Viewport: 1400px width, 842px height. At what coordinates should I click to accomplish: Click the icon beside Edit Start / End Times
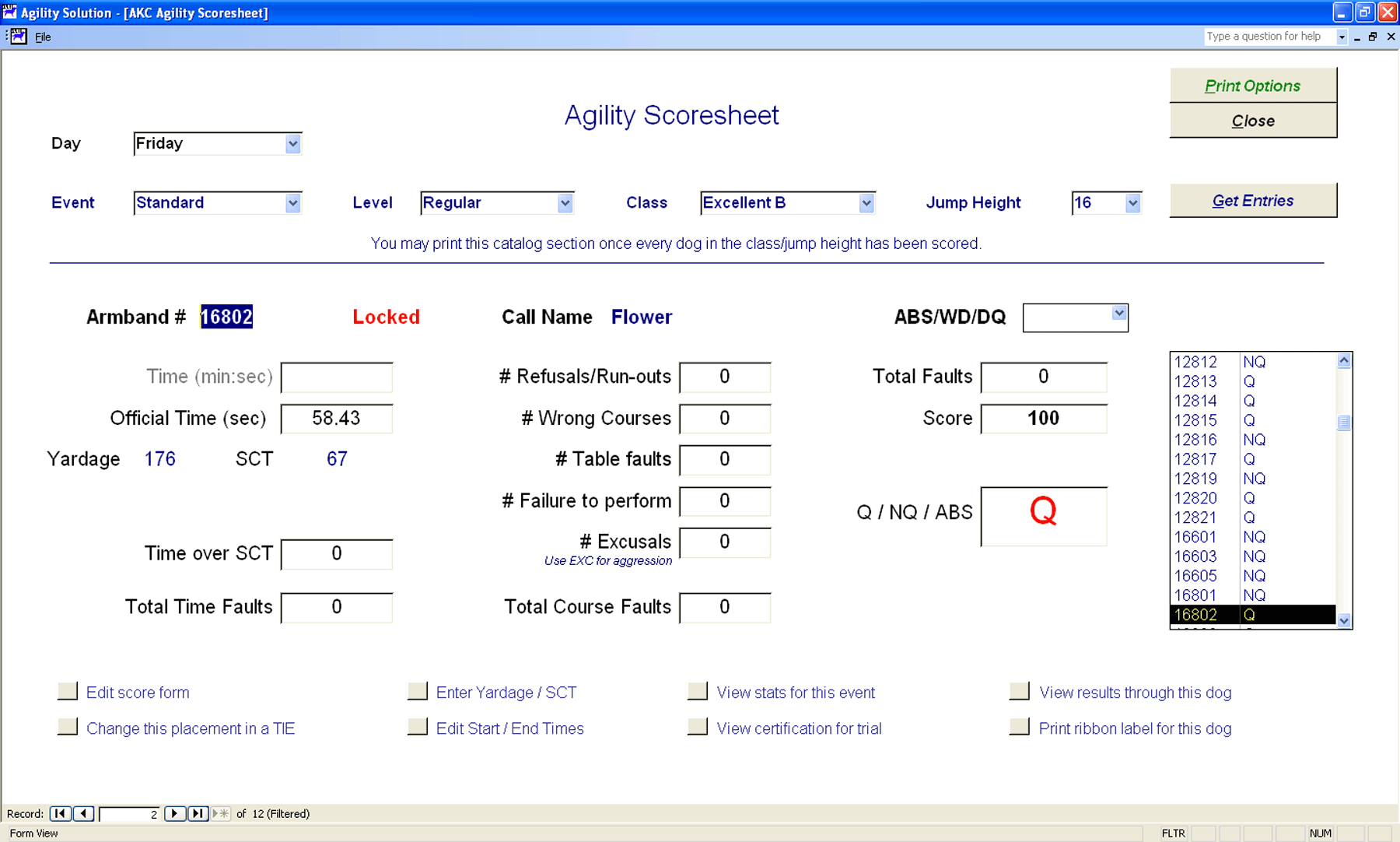[418, 725]
